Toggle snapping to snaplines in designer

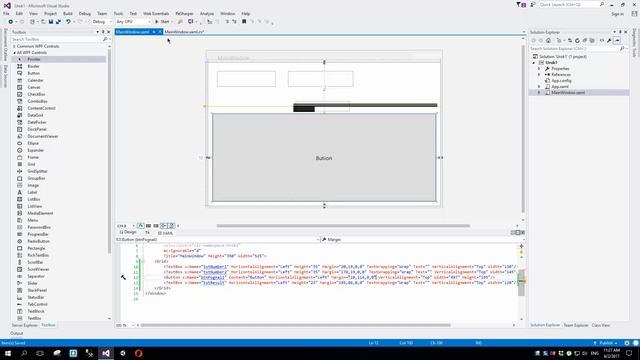(164, 226)
